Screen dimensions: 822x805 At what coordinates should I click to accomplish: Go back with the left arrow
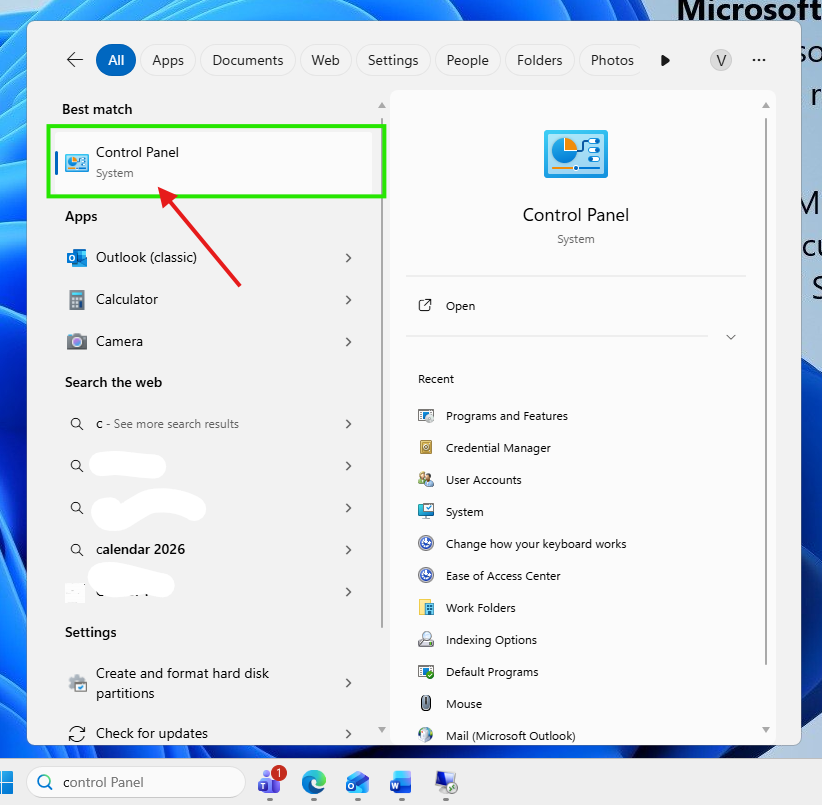75,60
